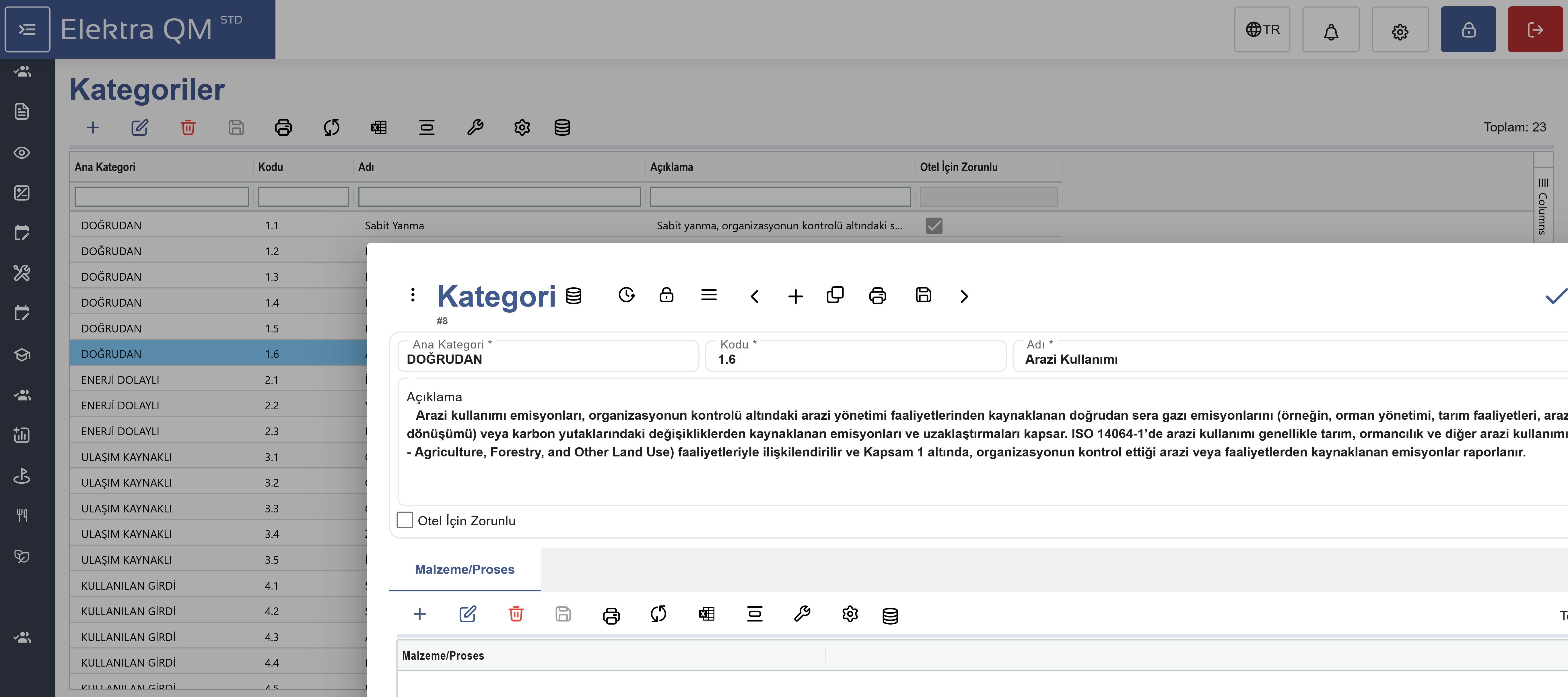
Task: Click the duplicate record icon in Kategori header
Action: click(835, 295)
